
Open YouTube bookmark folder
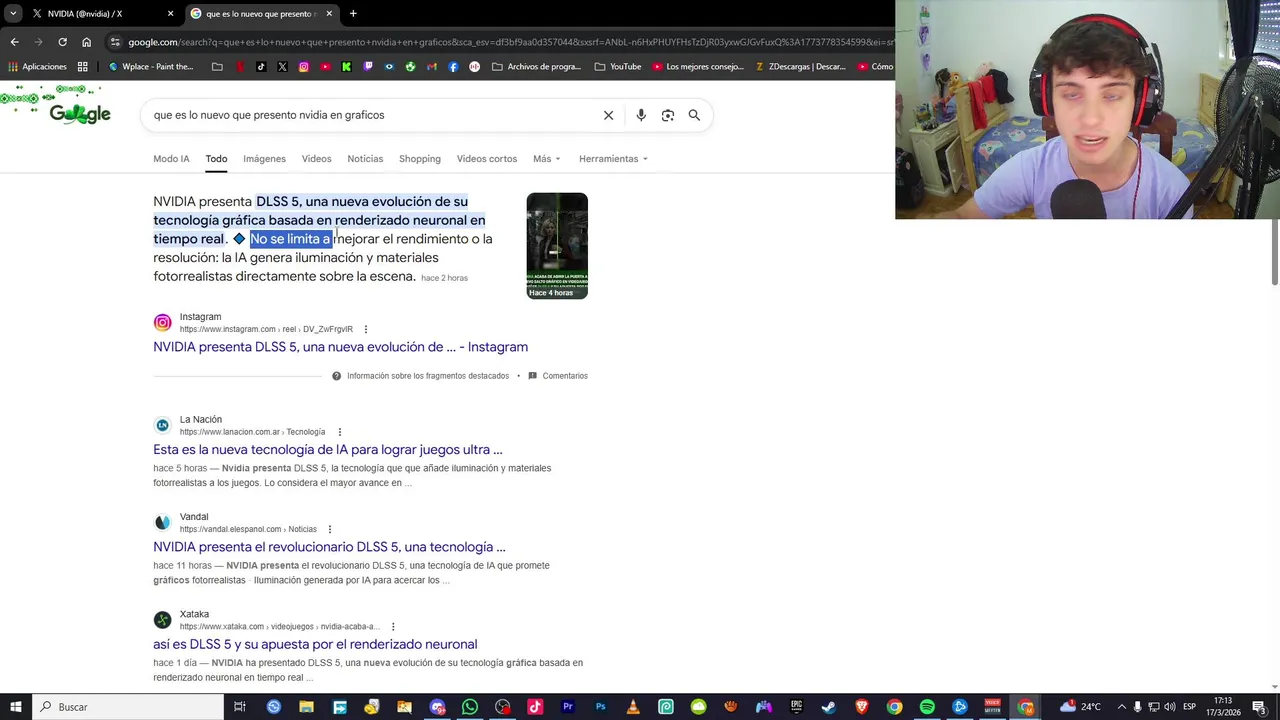[618, 67]
